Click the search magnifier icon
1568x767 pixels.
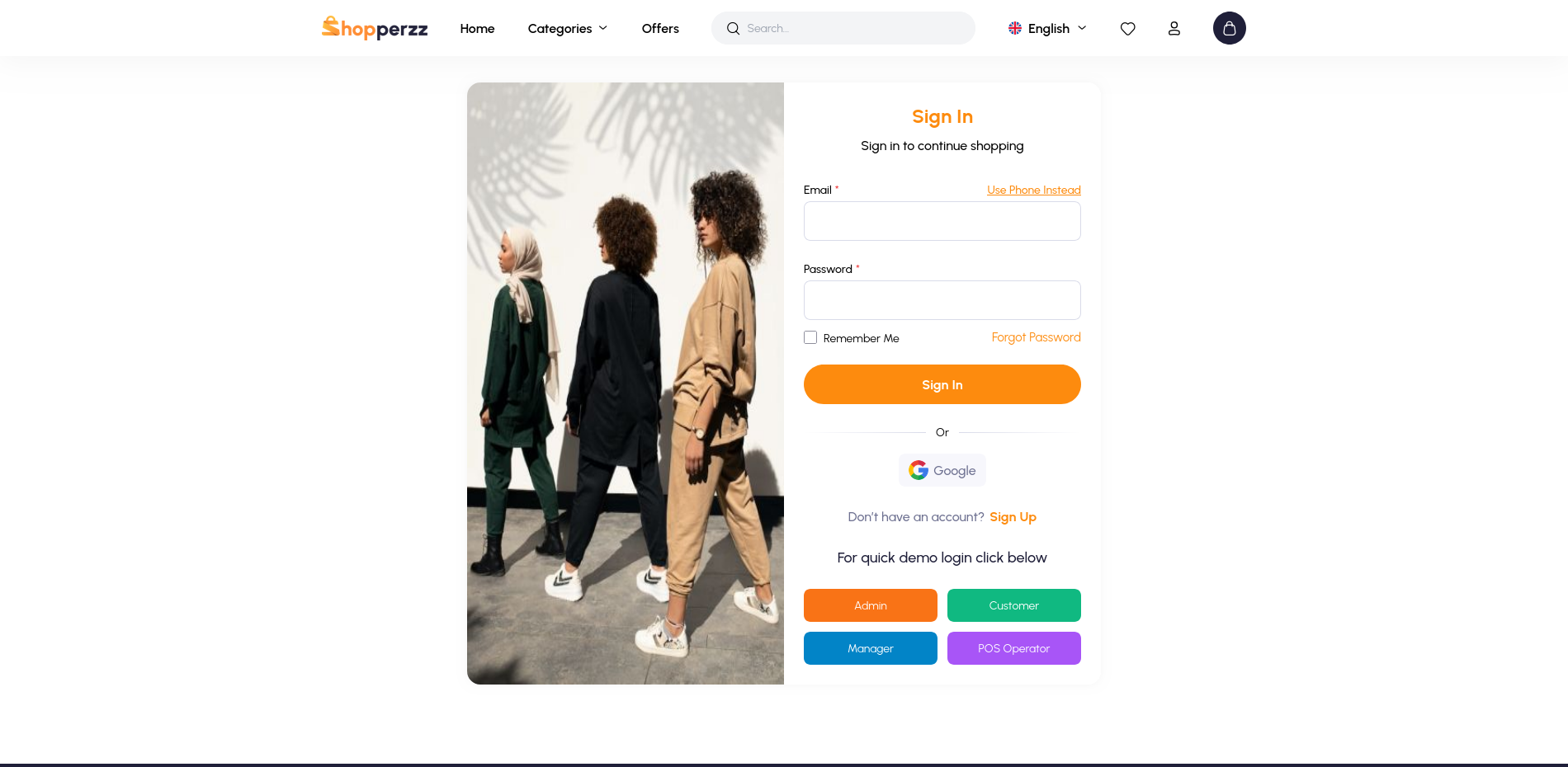[733, 29]
